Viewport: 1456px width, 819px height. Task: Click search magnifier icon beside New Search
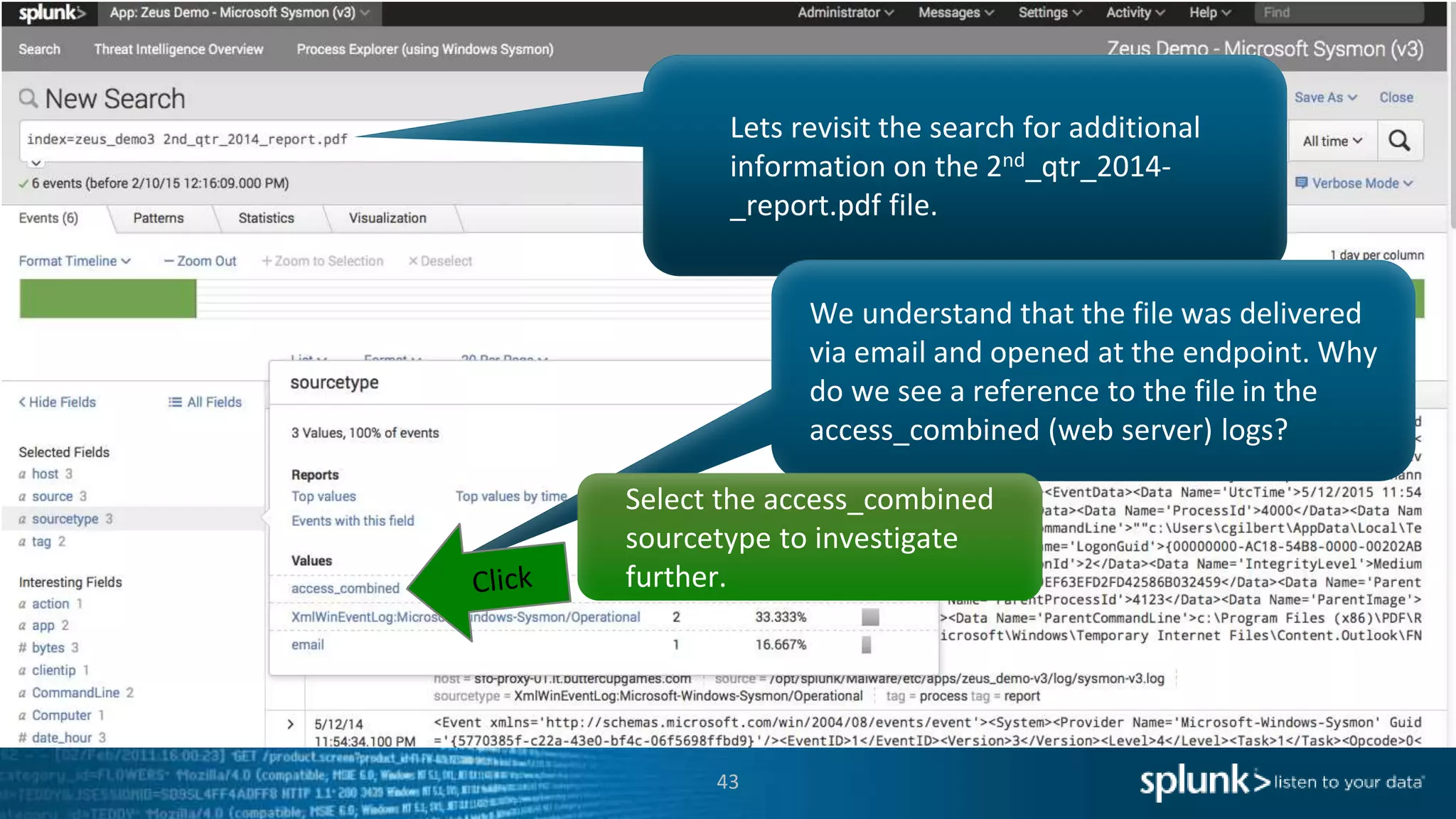[28, 98]
